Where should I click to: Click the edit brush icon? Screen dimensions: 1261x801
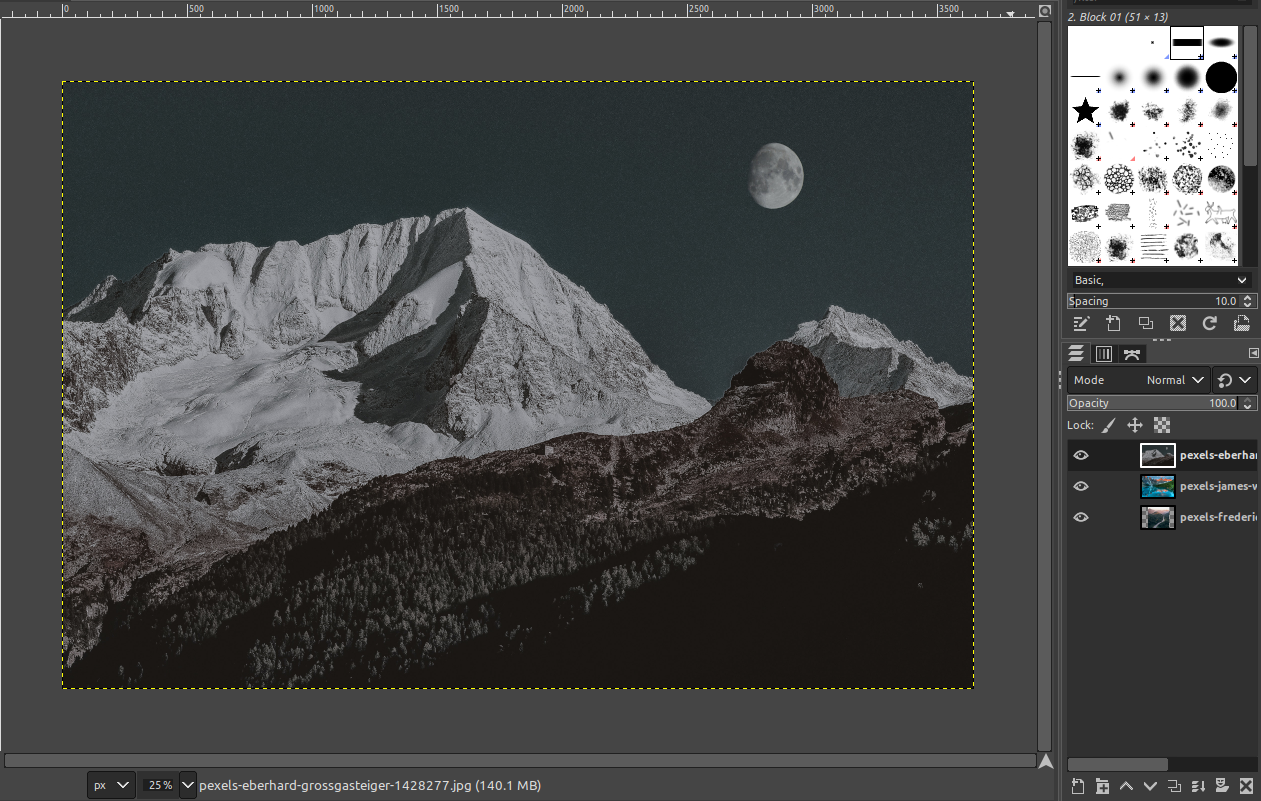point(1081,323)
